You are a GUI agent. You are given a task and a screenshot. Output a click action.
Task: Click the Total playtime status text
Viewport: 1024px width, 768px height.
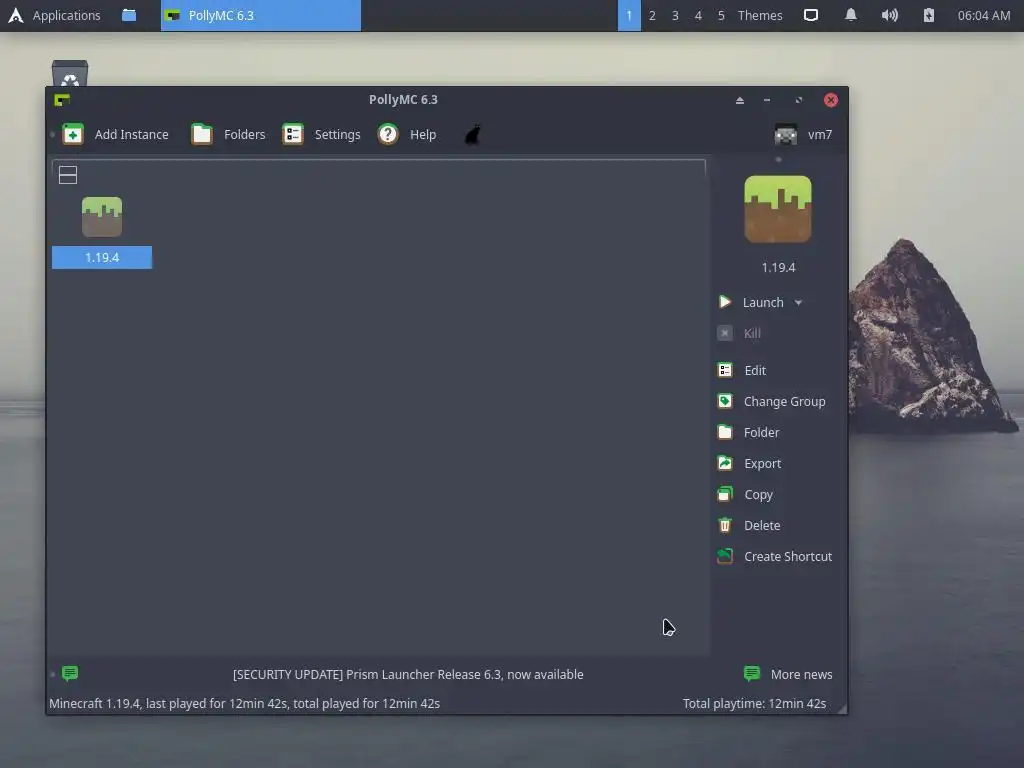pyautogui.click(x=754, y=703)
